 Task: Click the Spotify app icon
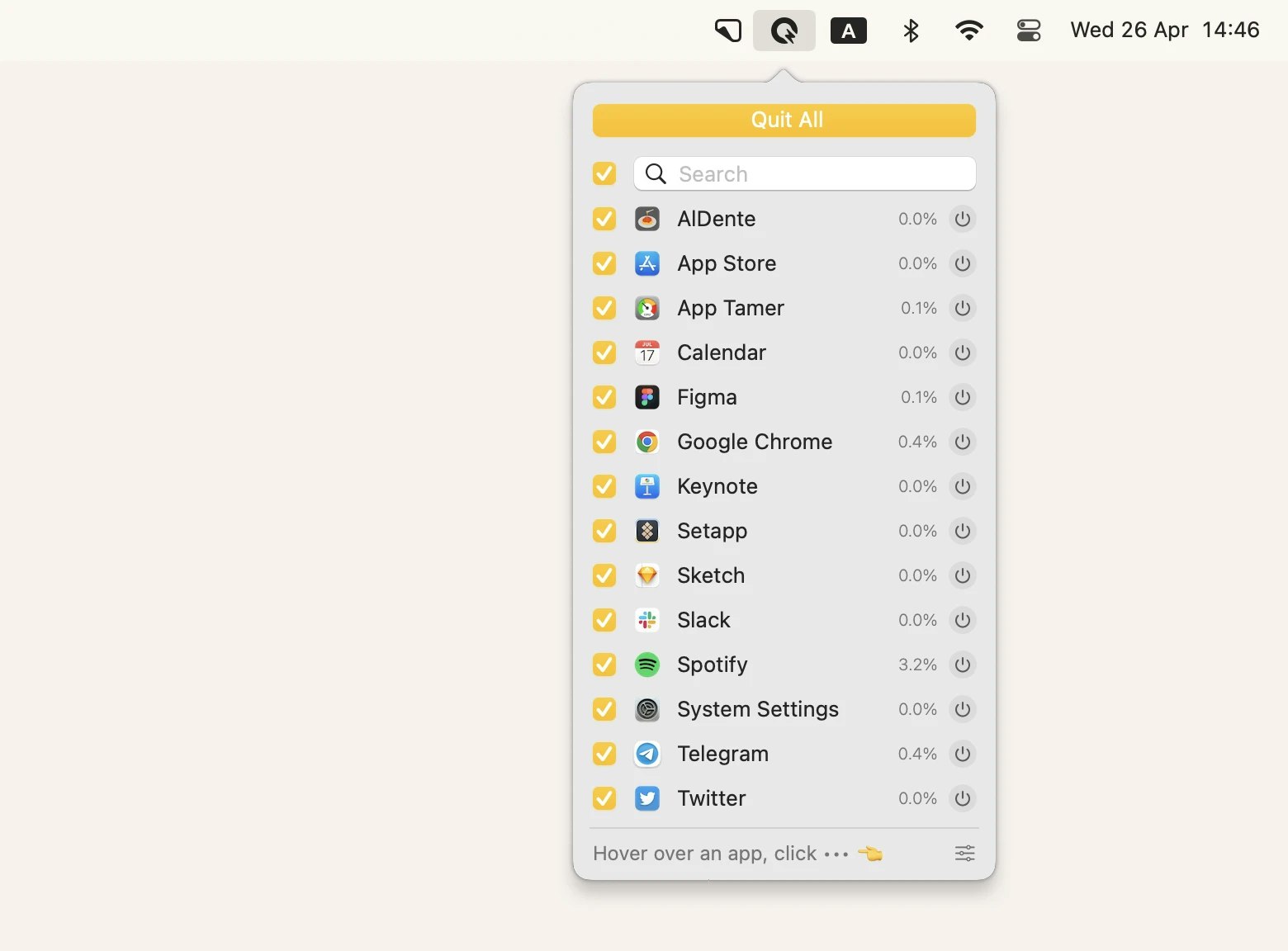point(647,665)
